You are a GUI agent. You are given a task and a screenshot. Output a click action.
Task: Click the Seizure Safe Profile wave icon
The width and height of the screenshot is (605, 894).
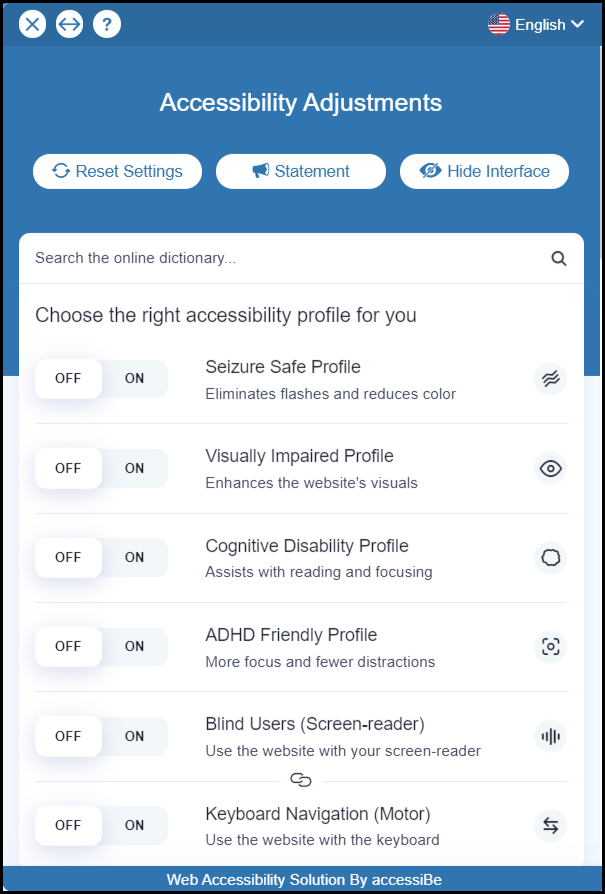pos(550,379)
